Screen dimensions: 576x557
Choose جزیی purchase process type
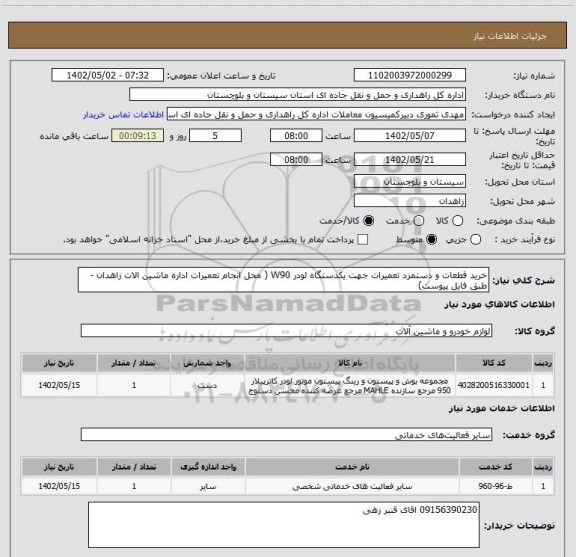476,240
